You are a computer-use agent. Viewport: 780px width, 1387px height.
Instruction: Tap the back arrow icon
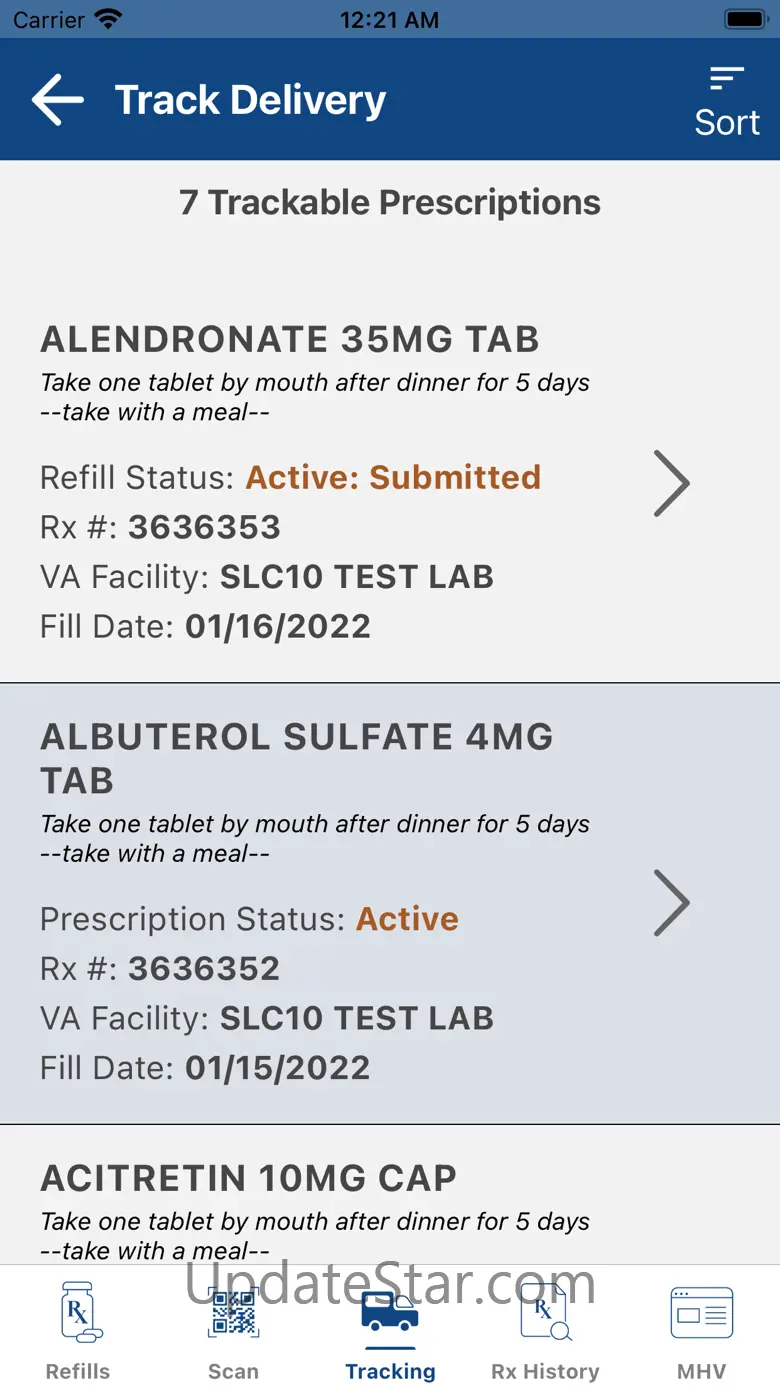coord(57,100)
